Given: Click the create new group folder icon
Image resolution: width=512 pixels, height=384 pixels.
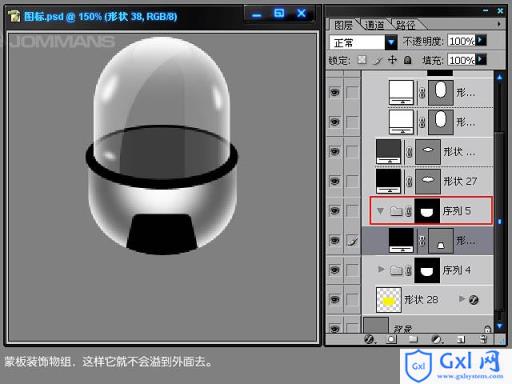Looking at the screenshot, I should point(413,339).
